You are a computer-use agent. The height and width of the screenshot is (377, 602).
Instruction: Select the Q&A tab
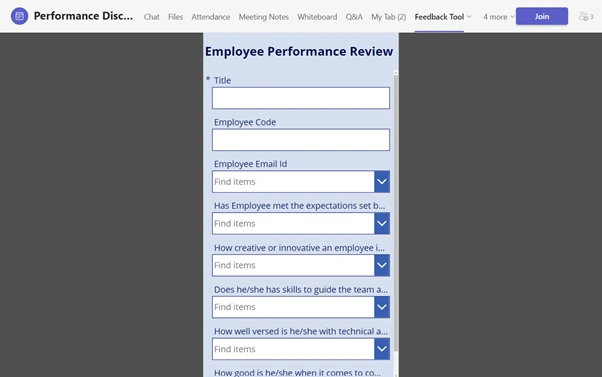354,17
